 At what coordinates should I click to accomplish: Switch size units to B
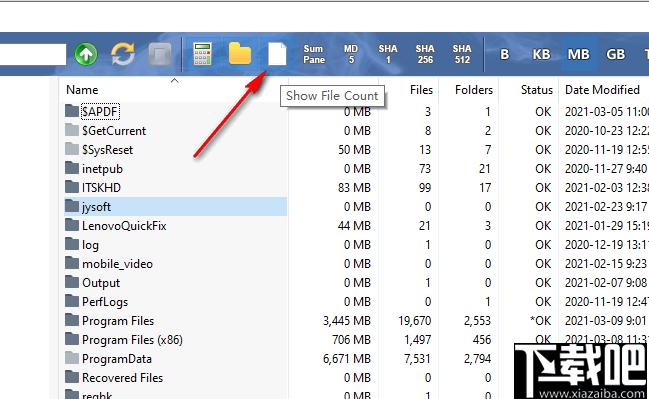coord(504,54)
